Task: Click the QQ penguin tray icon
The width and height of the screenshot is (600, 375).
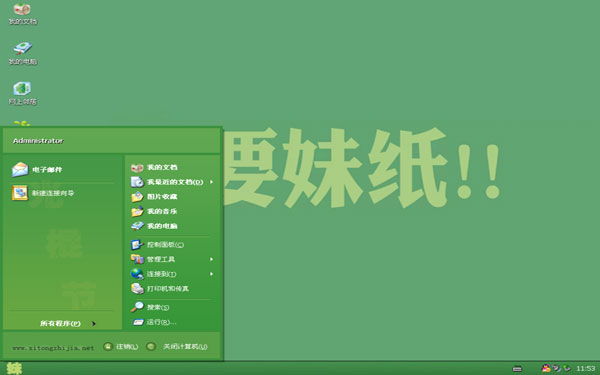Action: 546,368
